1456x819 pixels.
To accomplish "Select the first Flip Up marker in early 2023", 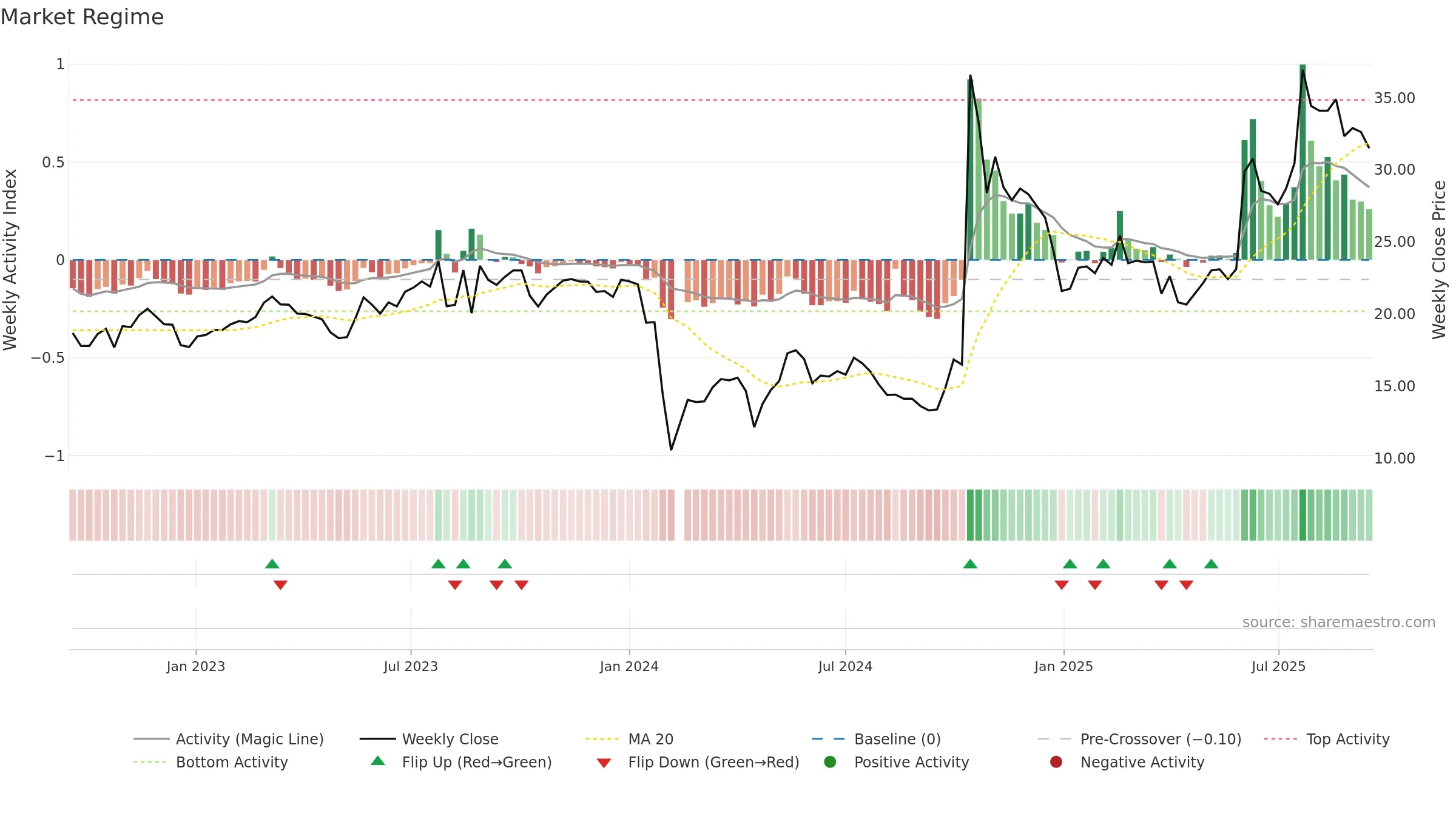I will 272,564.
